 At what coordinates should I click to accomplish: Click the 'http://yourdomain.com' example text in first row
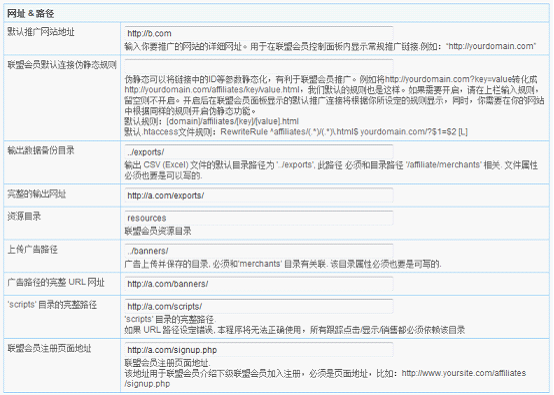[491, 46]
